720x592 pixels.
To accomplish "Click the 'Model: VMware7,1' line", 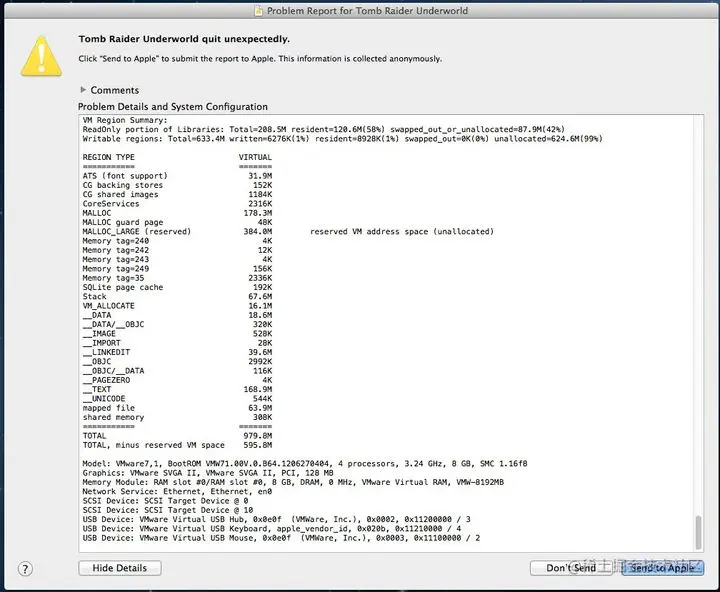I will [305, 463].
